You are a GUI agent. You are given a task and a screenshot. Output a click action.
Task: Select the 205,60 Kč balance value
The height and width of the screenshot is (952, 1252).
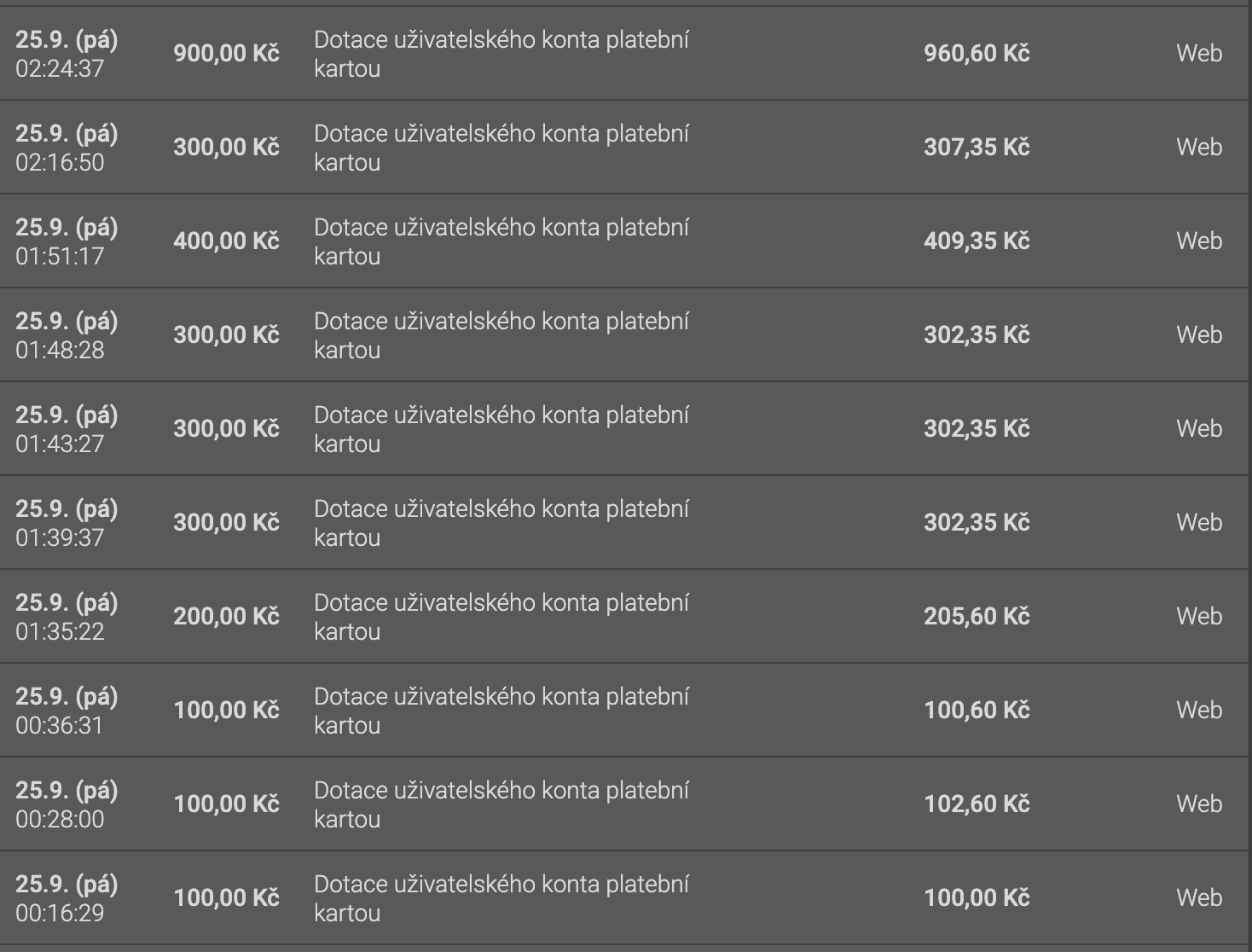[977, 617]
